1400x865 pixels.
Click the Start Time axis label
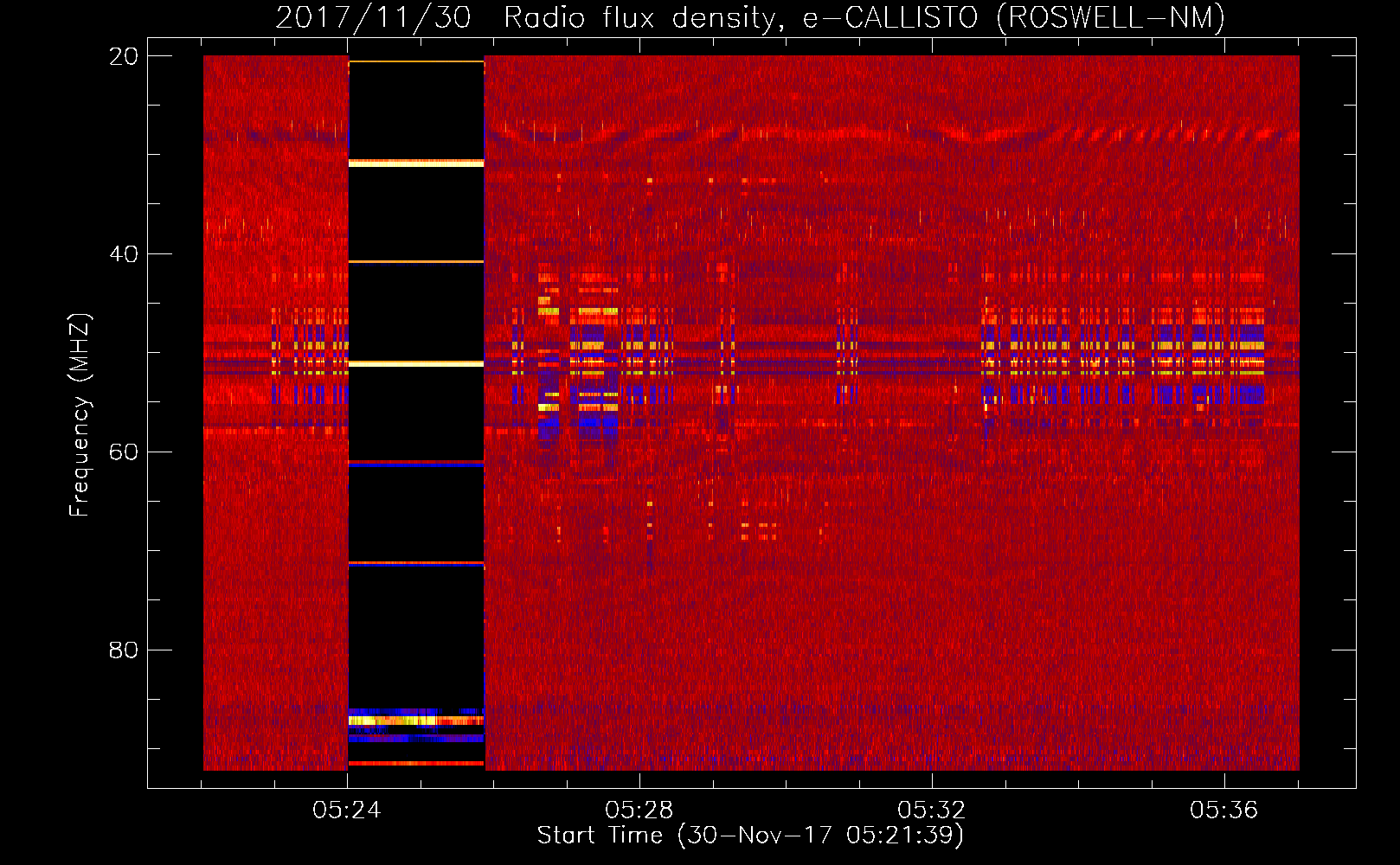click(750, 836)
